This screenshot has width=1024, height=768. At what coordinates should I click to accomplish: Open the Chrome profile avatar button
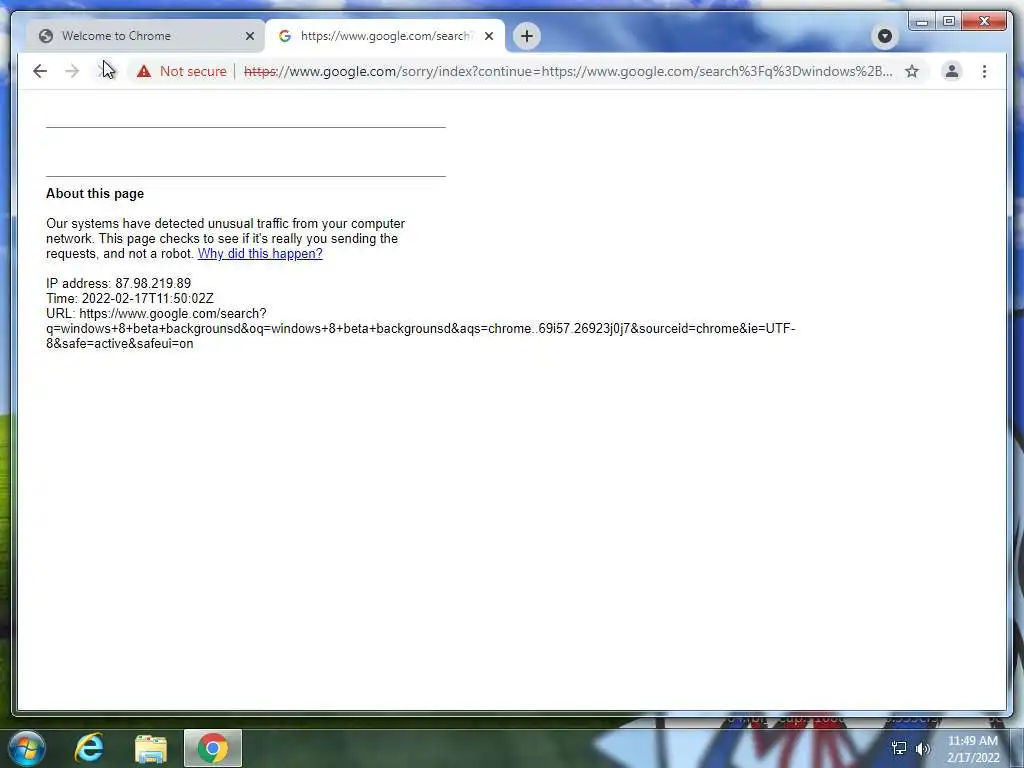tap(952, 71)
